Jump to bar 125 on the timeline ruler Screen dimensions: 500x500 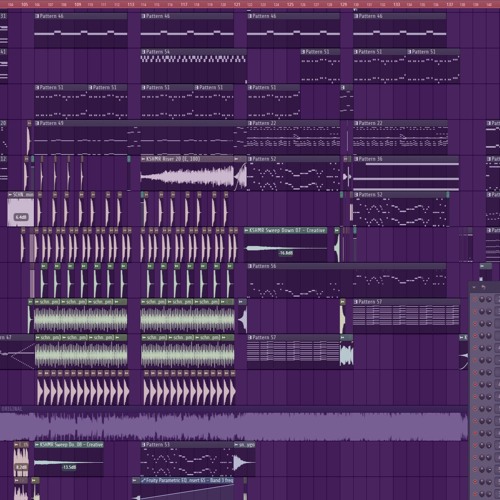[x=290, y=4]
